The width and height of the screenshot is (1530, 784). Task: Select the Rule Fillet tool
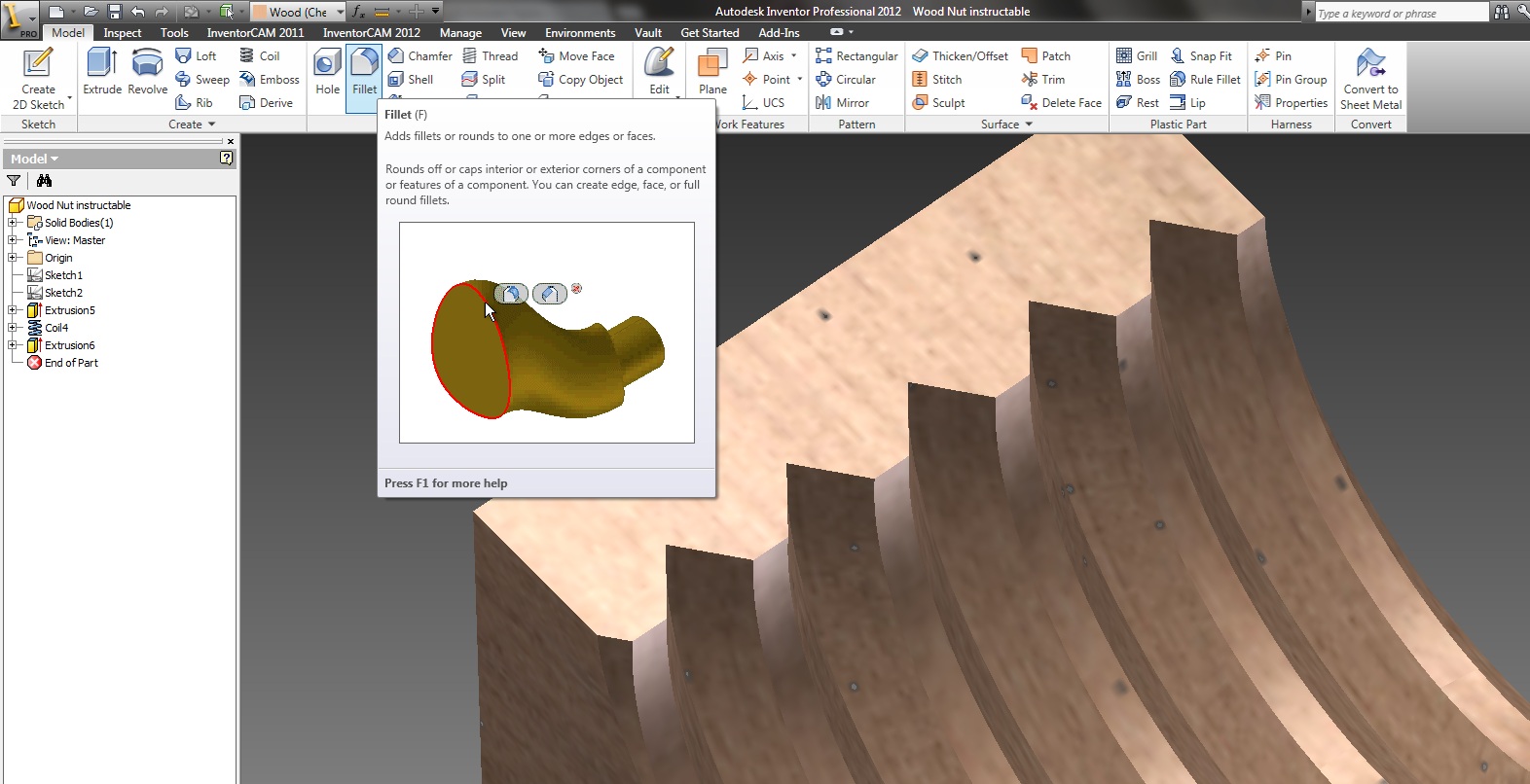point(1205,80)
